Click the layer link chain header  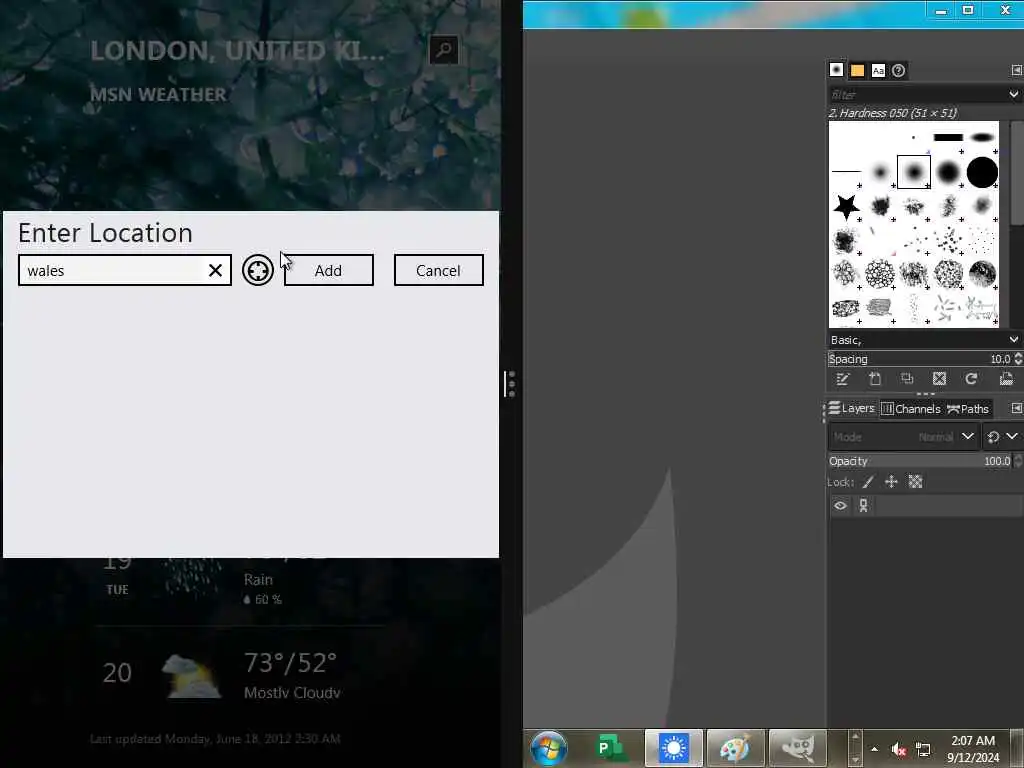[x=863, y=505]
